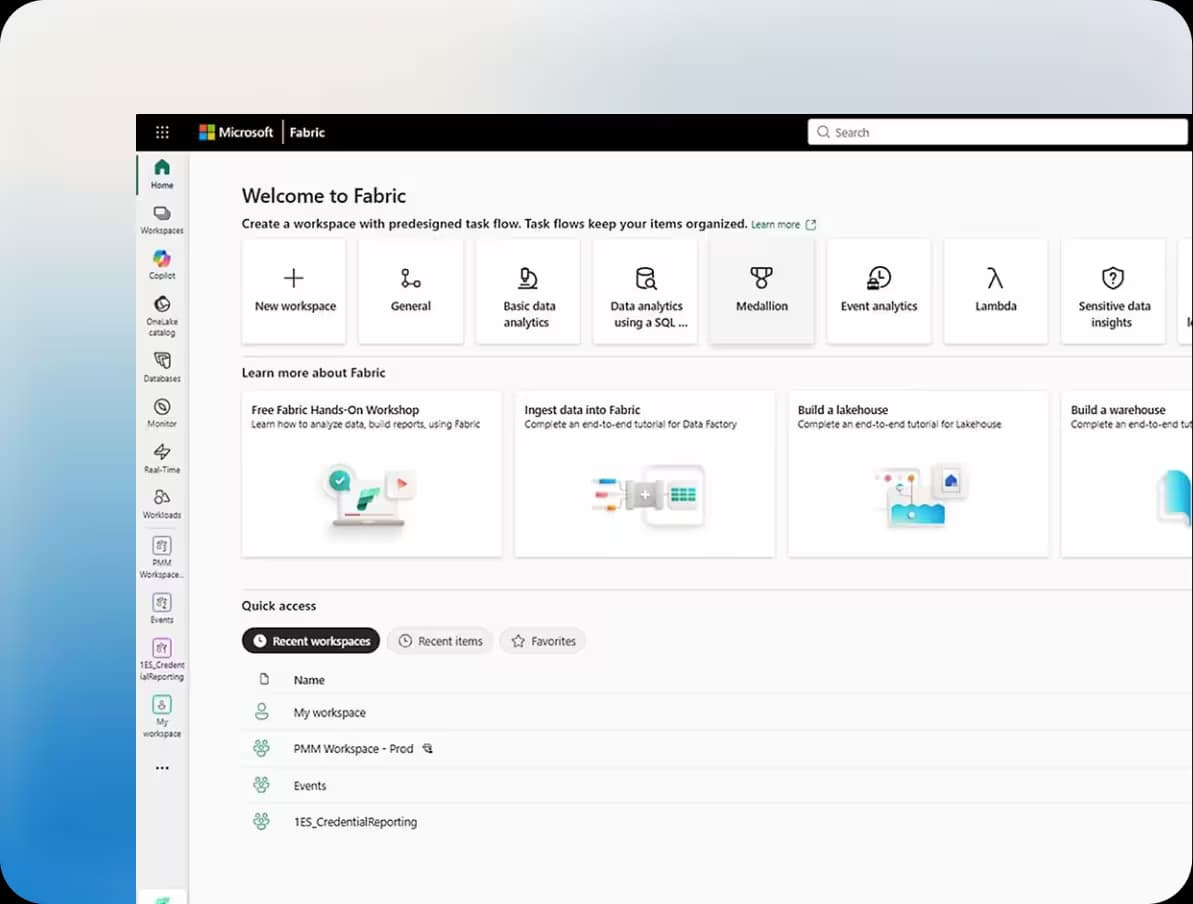
Task: Open OneLake catalog in sidebar
Action: [162, 315]
